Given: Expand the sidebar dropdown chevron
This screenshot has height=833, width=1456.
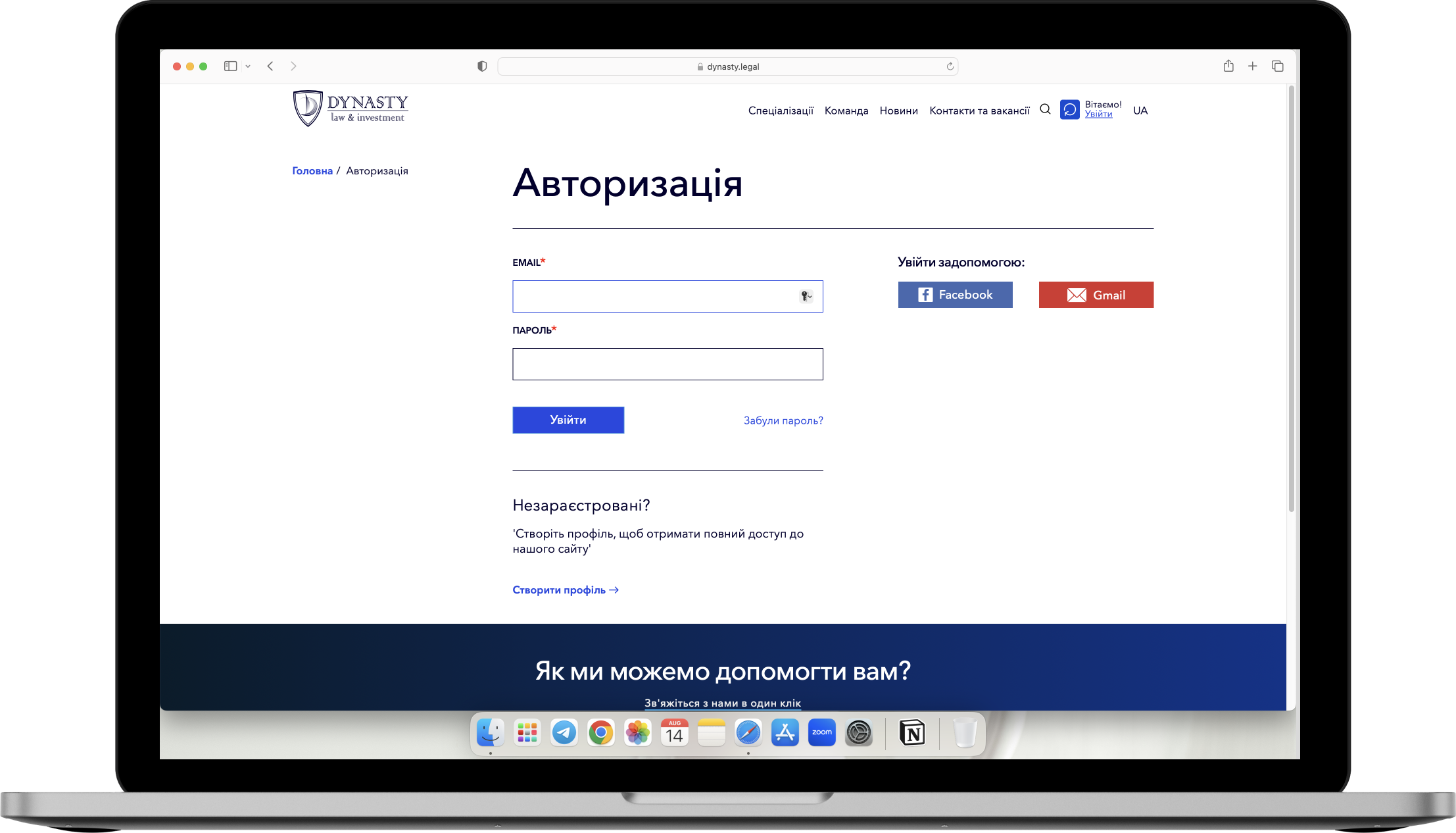Looking at the screenshot, I should 248,66.
